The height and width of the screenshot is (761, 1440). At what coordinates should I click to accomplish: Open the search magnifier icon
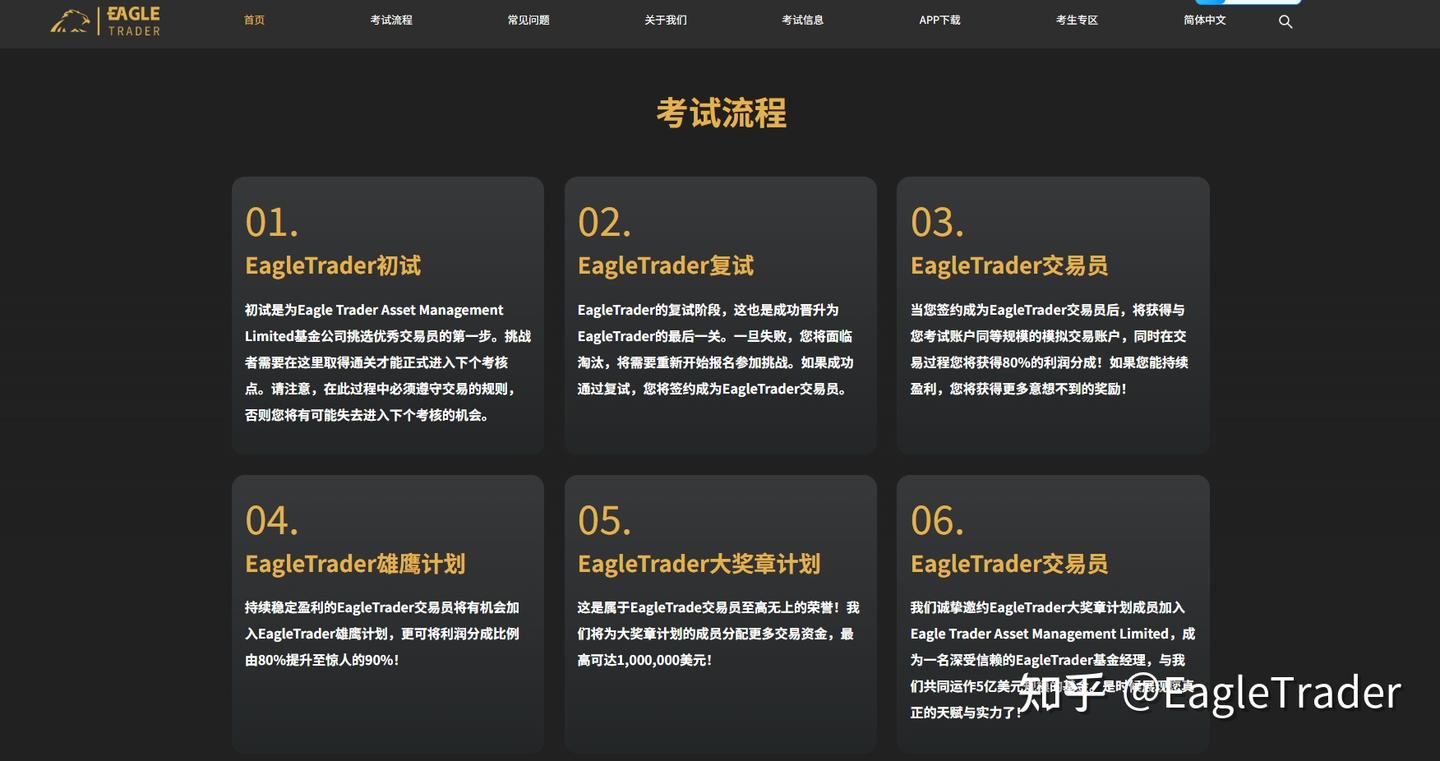[x=1286, y=21]
